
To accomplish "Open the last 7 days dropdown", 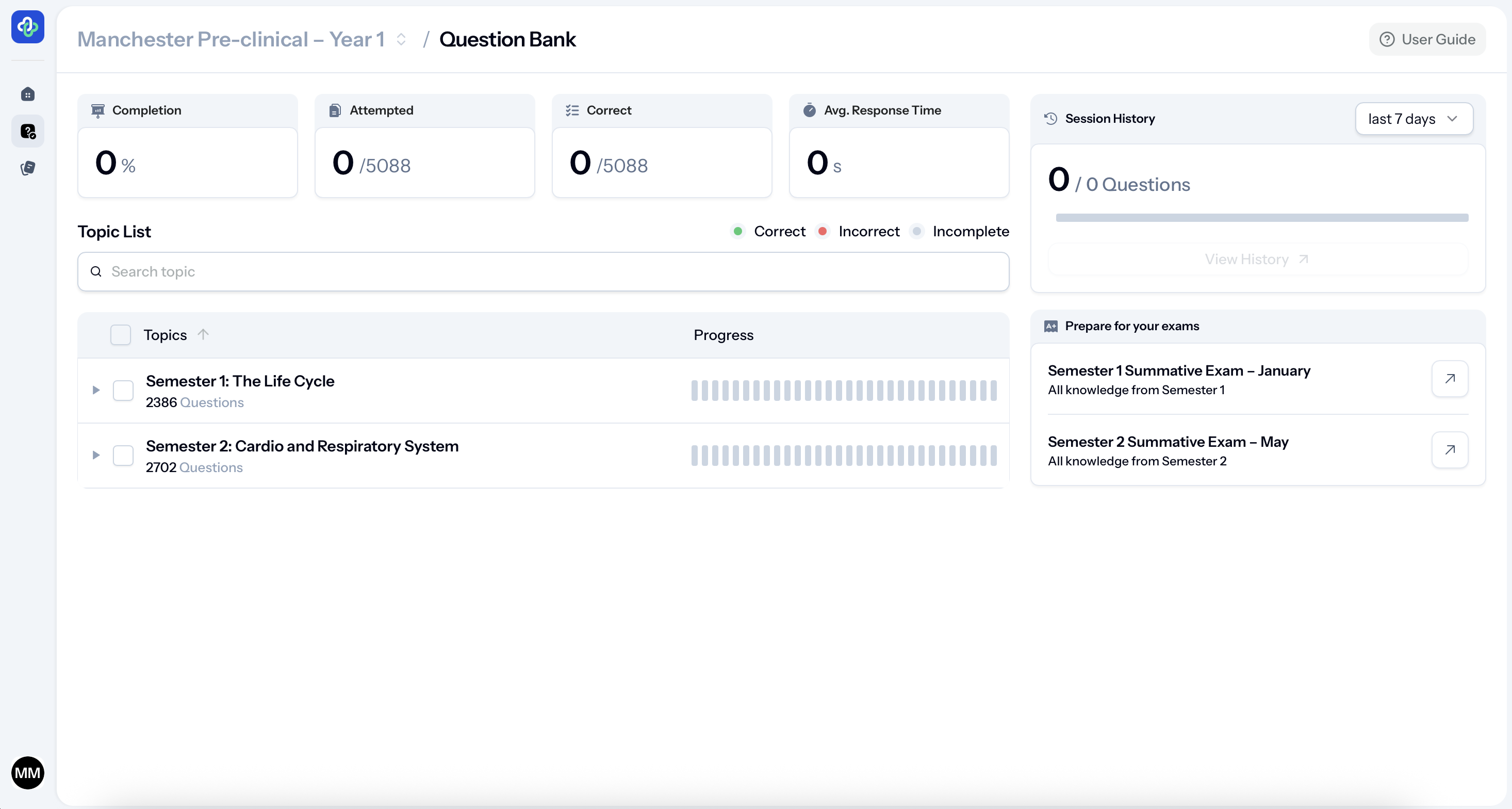I will tap(1414, 119).
